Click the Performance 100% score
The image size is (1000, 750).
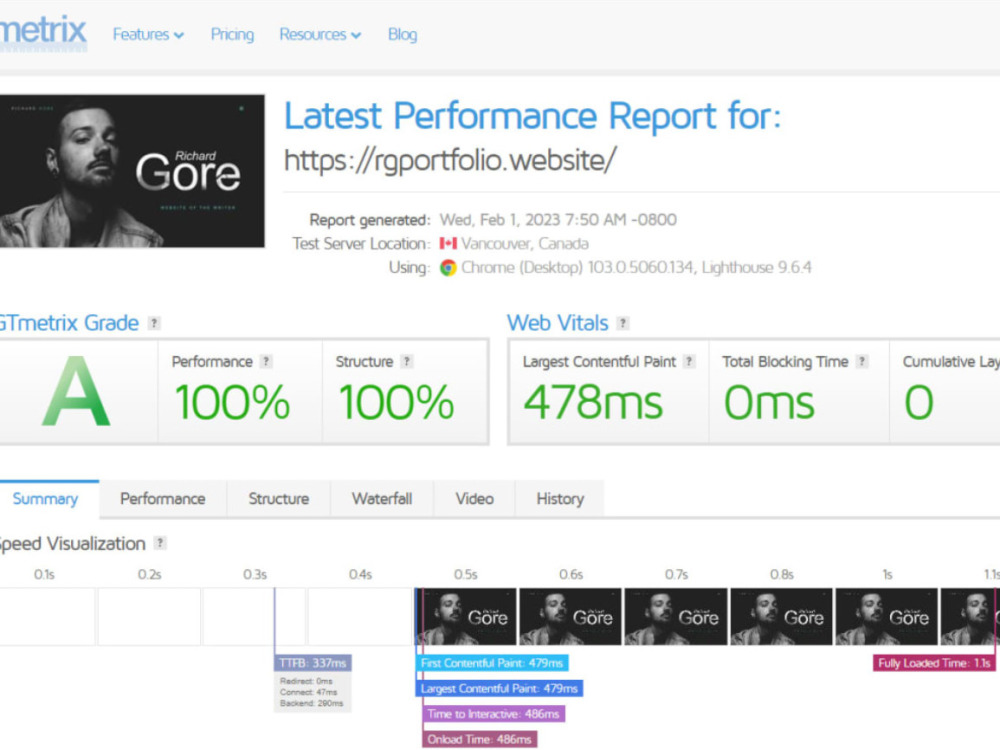232,402
